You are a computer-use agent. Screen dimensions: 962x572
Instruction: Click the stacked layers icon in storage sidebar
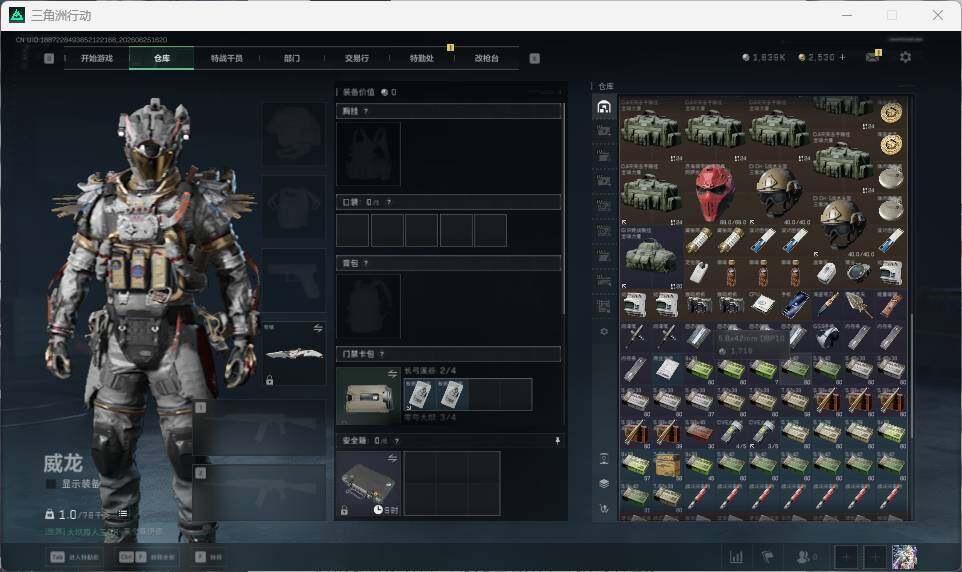(x=604, y=484)
